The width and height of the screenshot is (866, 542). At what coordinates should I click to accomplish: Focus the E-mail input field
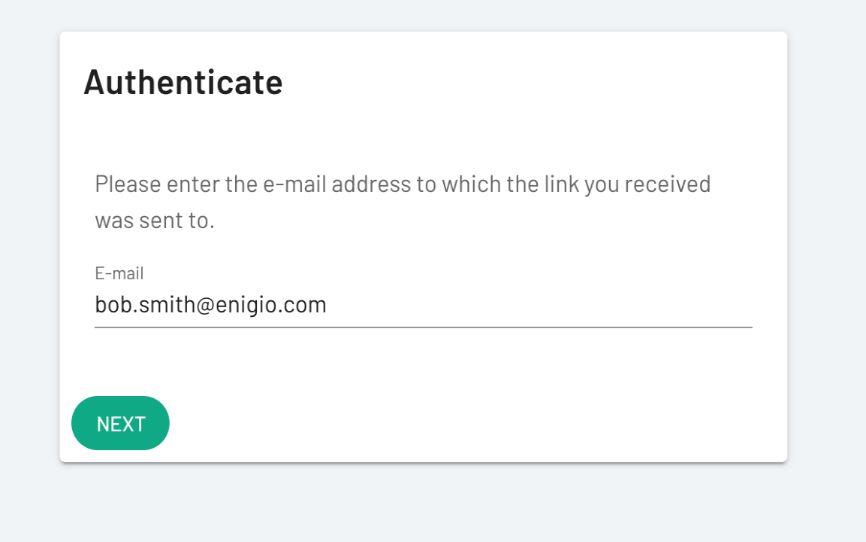(422, 305)
